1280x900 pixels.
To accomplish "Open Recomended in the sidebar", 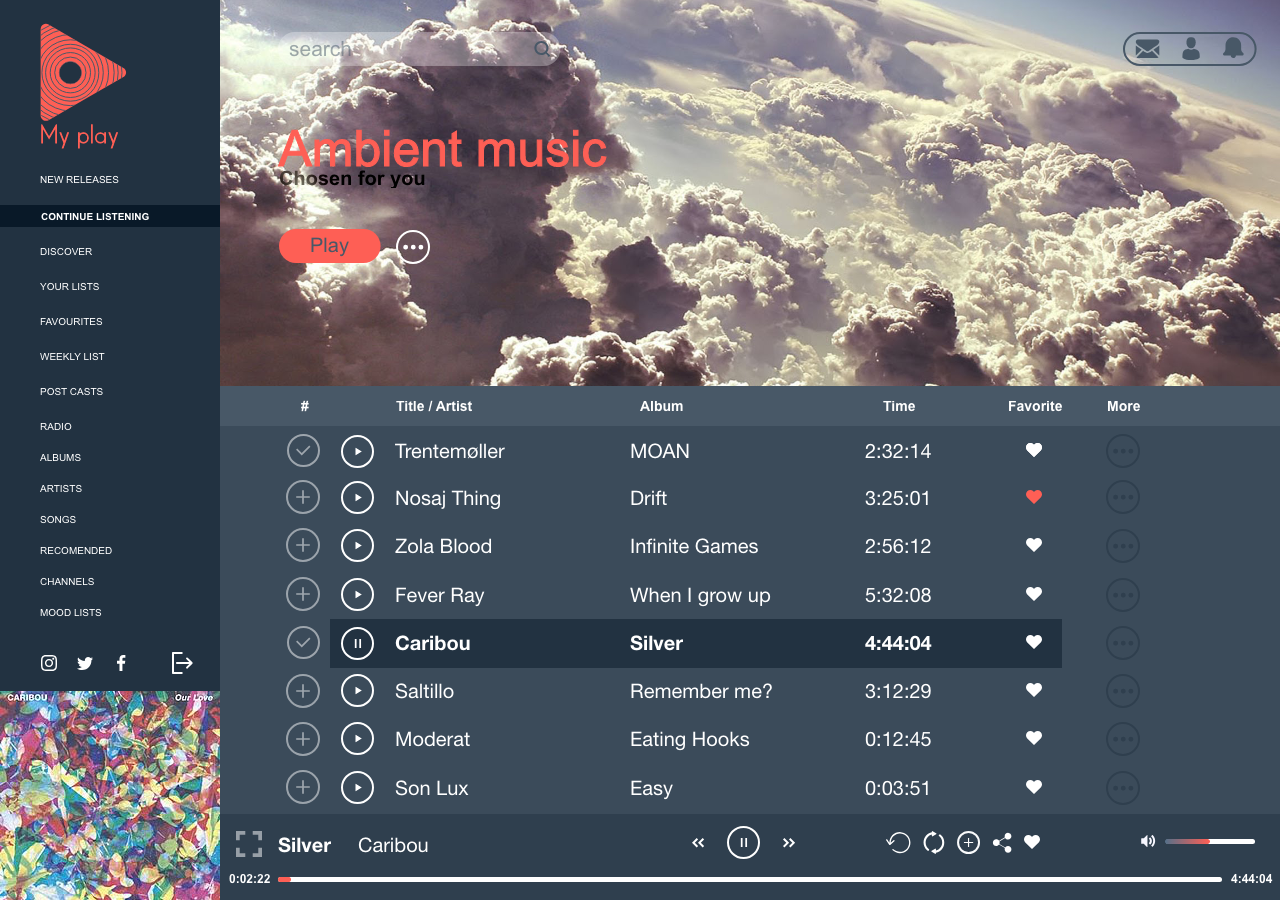I will (76, 551).
